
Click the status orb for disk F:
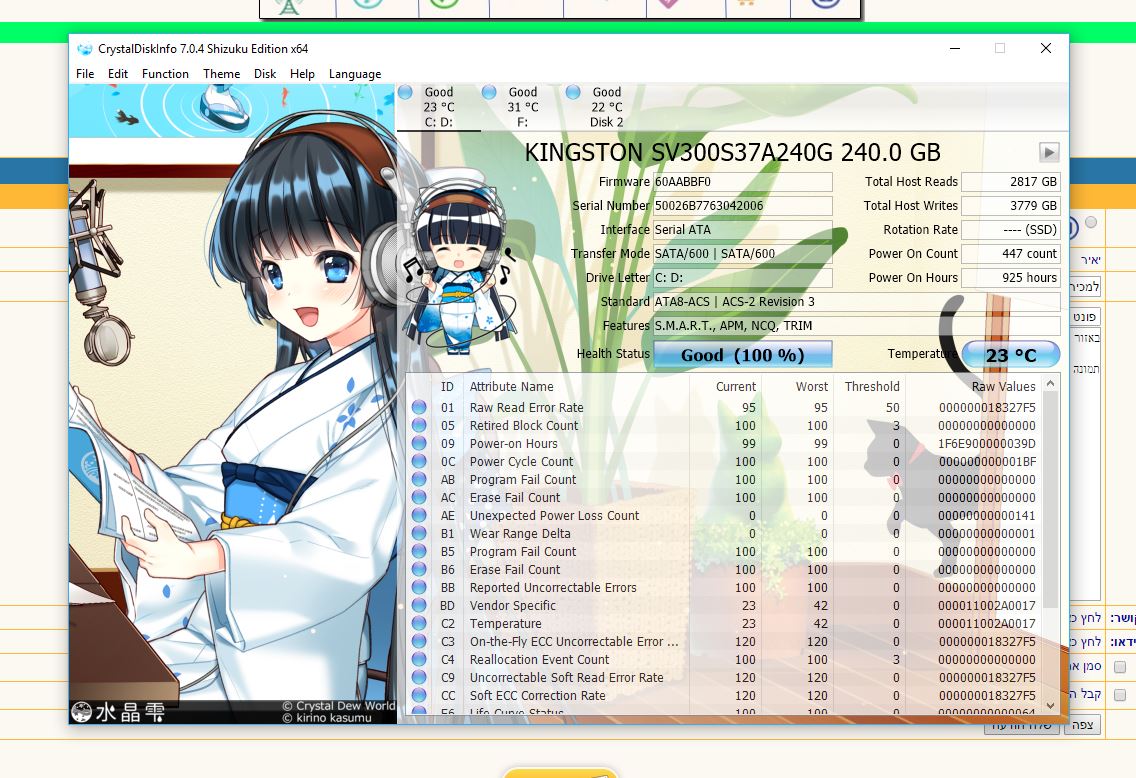point(489,93)
